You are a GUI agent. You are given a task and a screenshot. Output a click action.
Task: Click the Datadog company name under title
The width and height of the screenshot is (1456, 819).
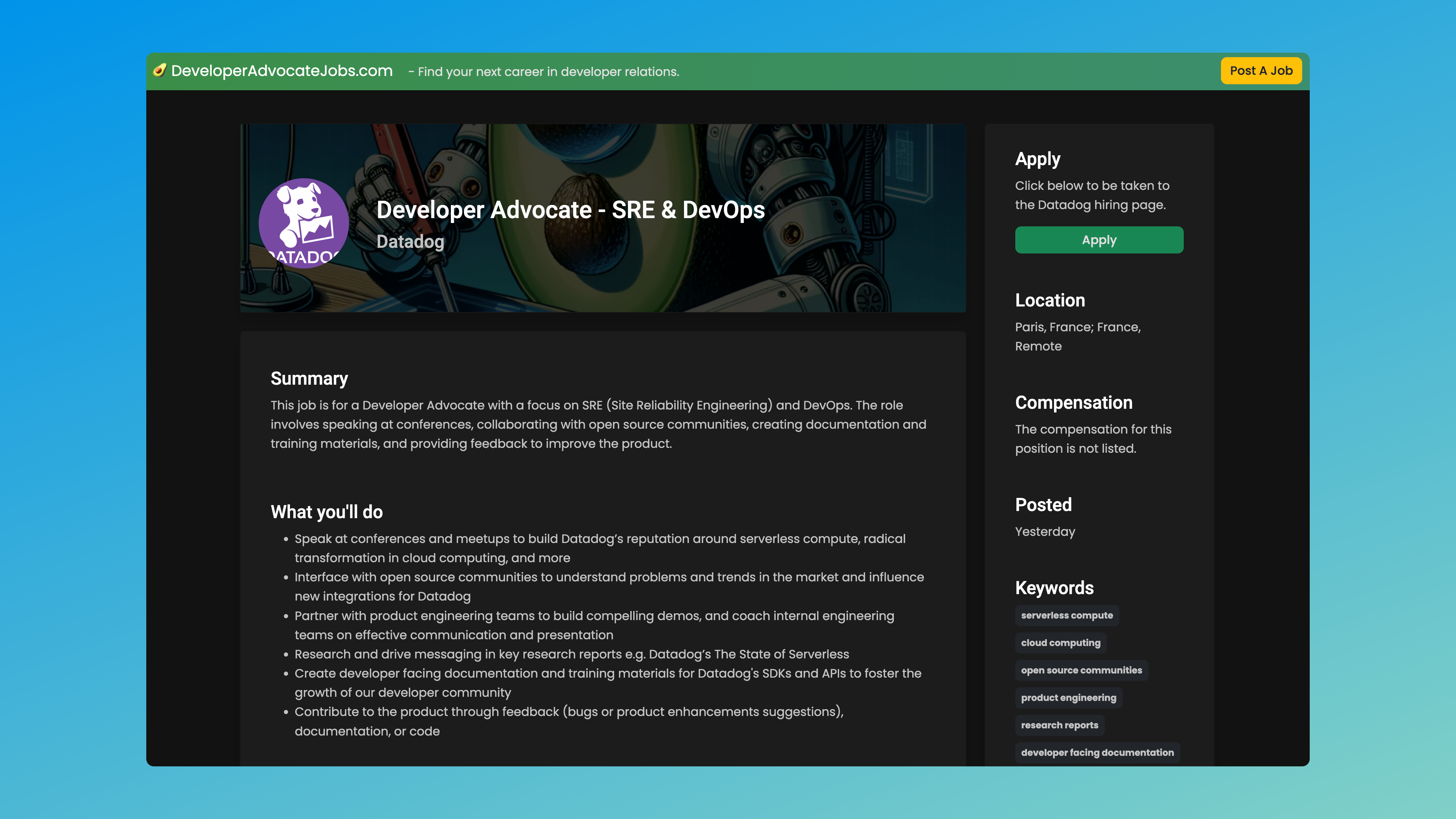click(410, 241)
